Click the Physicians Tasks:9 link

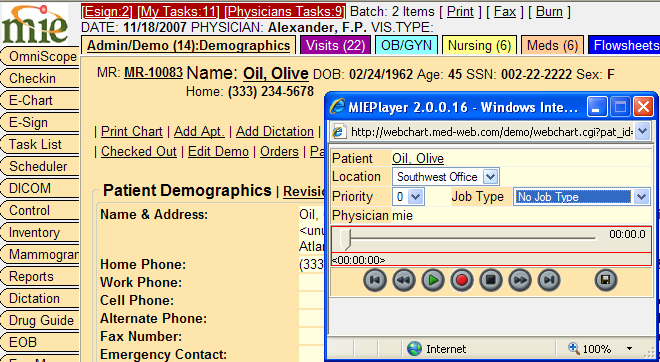(285, 11)
